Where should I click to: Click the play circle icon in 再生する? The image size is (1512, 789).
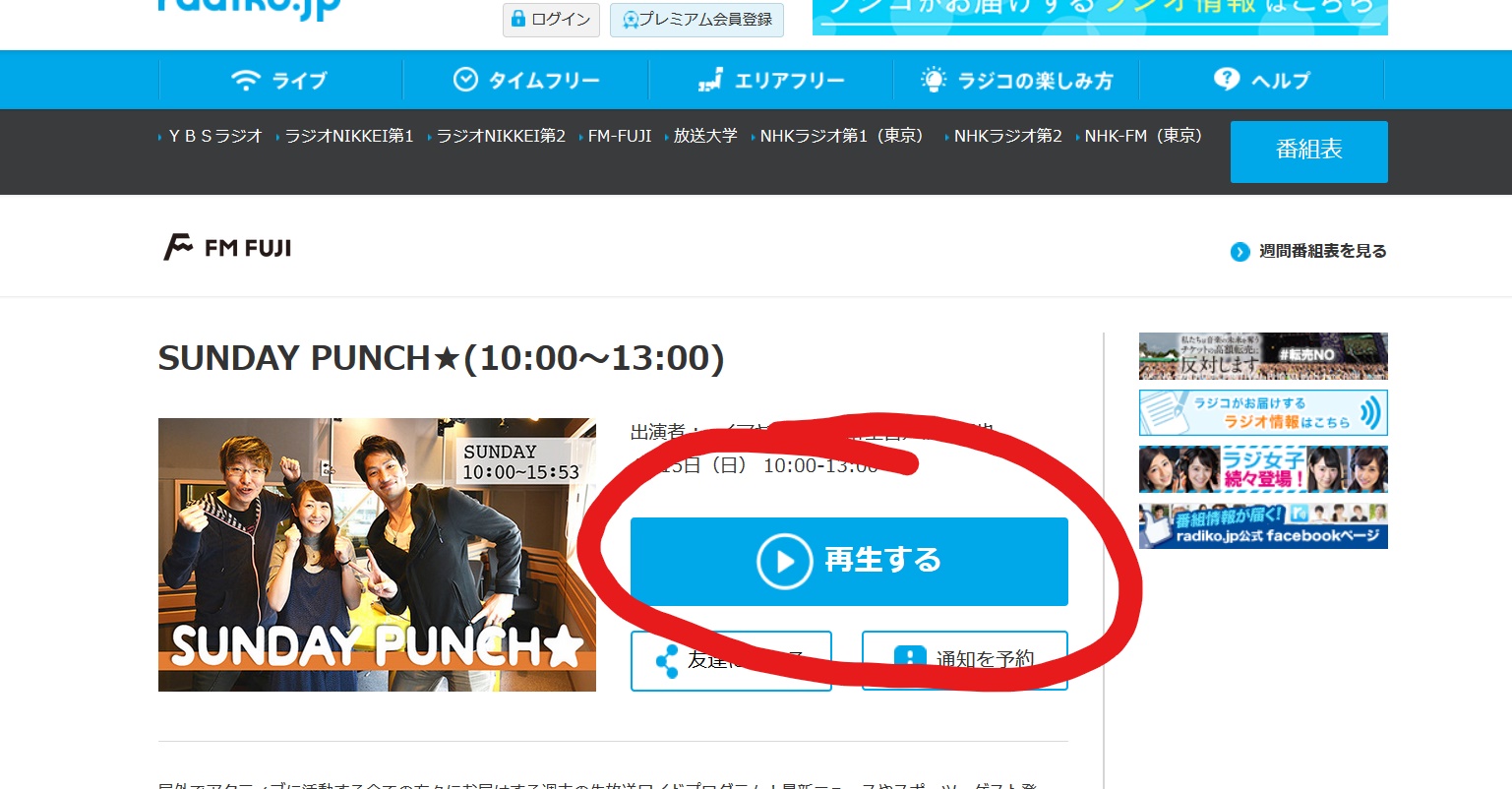point(784,561)
